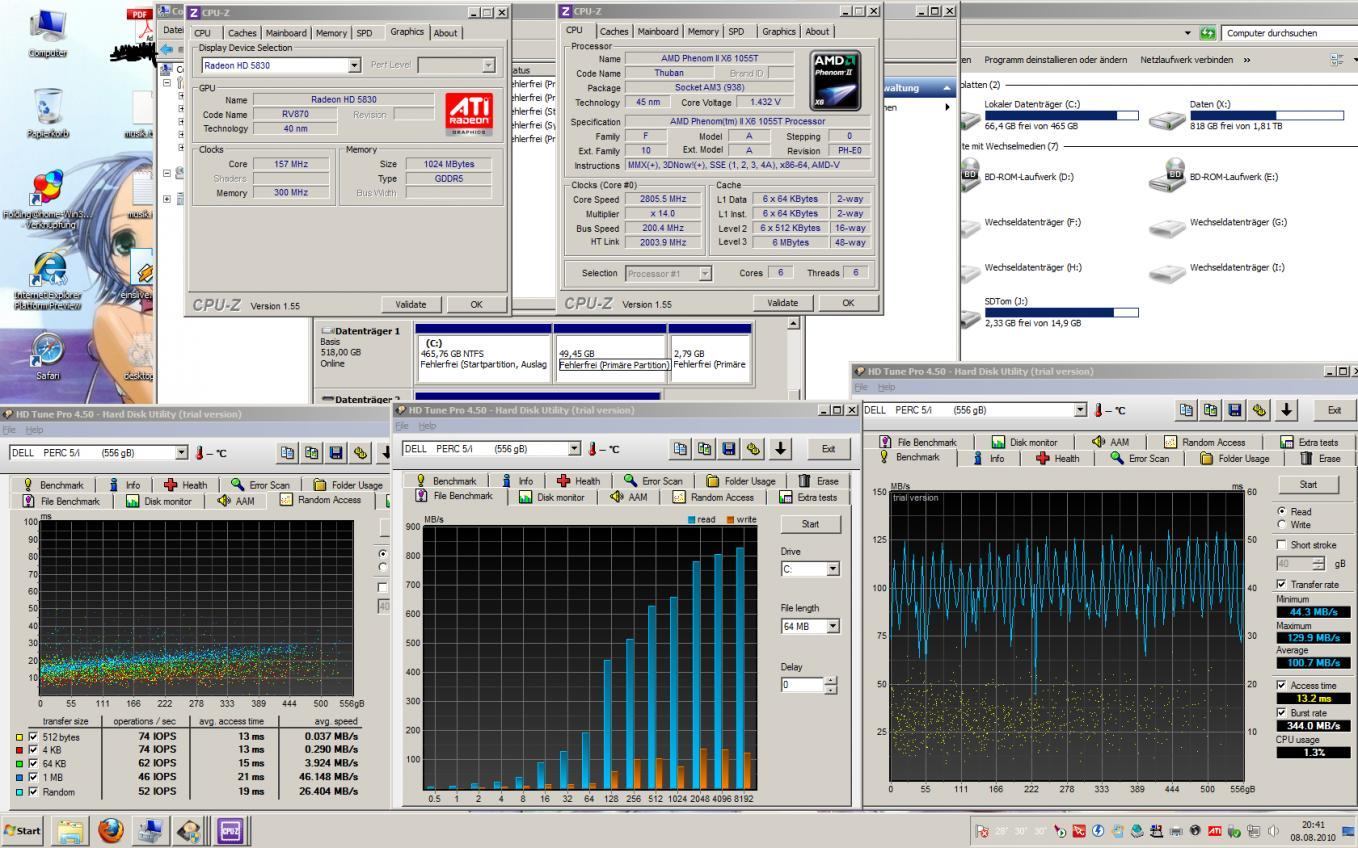The width and height of the screenshot is (1358, 848).
Task: Open drive dropdown in left Random Access window
Action: 180,452
